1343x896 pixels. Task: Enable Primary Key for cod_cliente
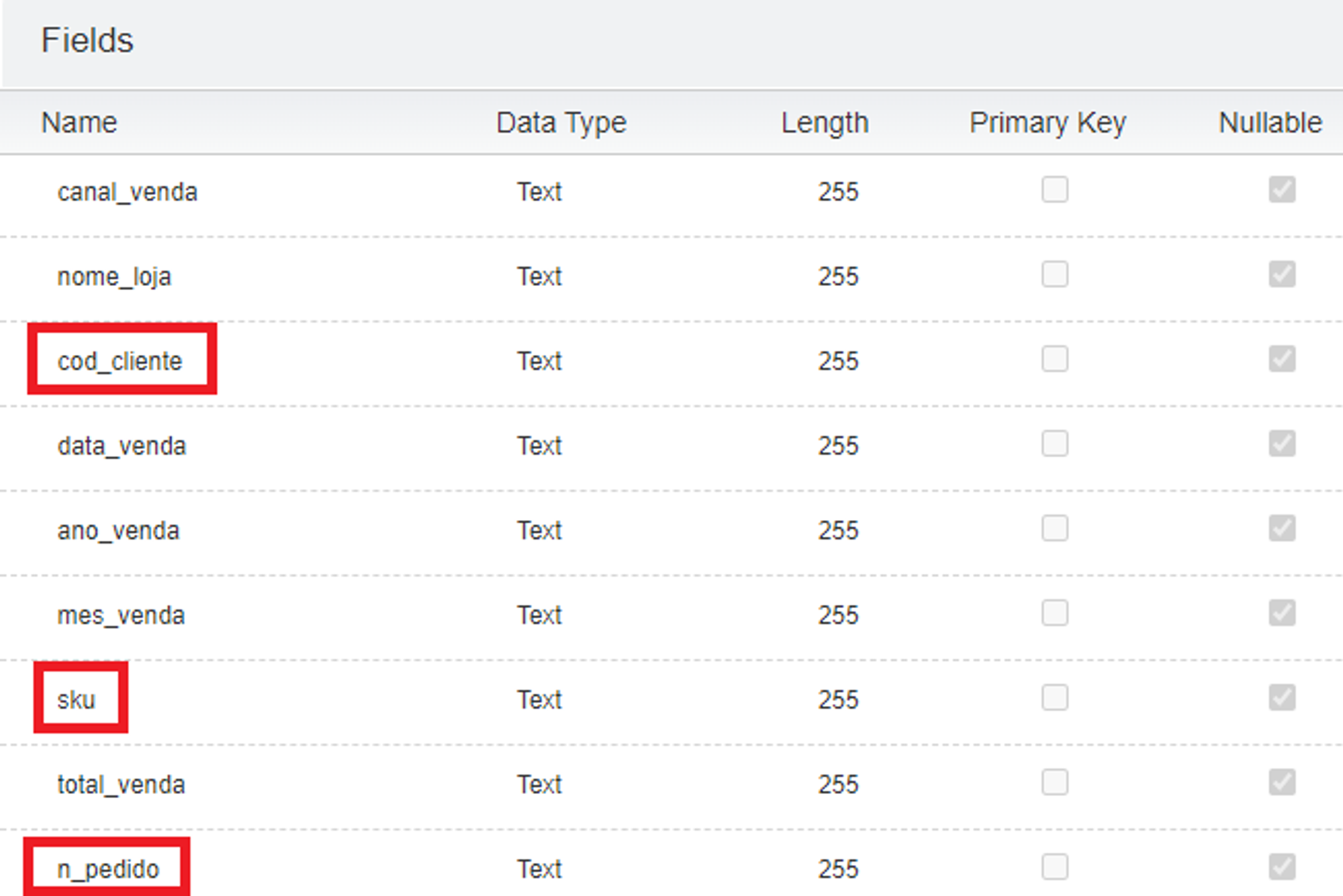click(x=1054, y=359)
